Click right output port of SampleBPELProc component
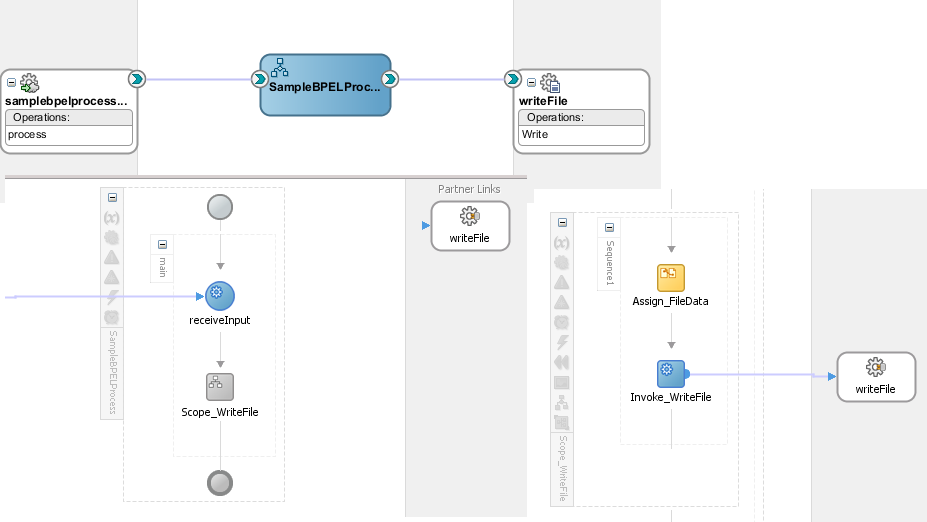 click(x=390, y=79)
